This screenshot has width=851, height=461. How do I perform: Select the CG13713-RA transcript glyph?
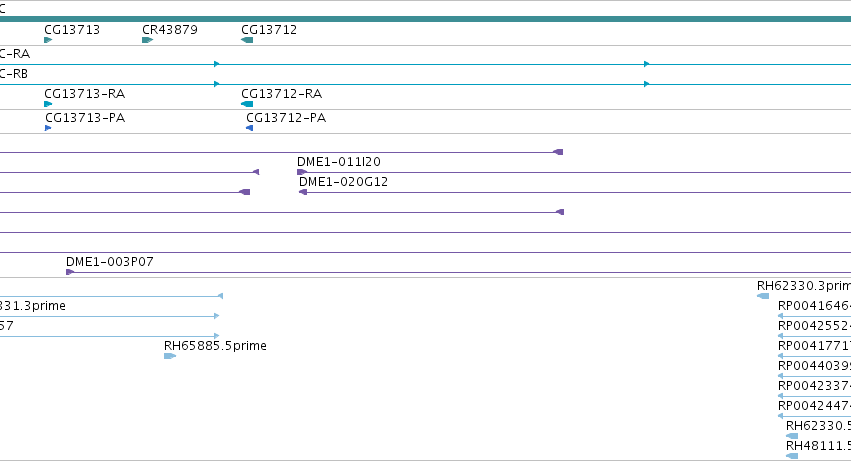coord(48,104)
